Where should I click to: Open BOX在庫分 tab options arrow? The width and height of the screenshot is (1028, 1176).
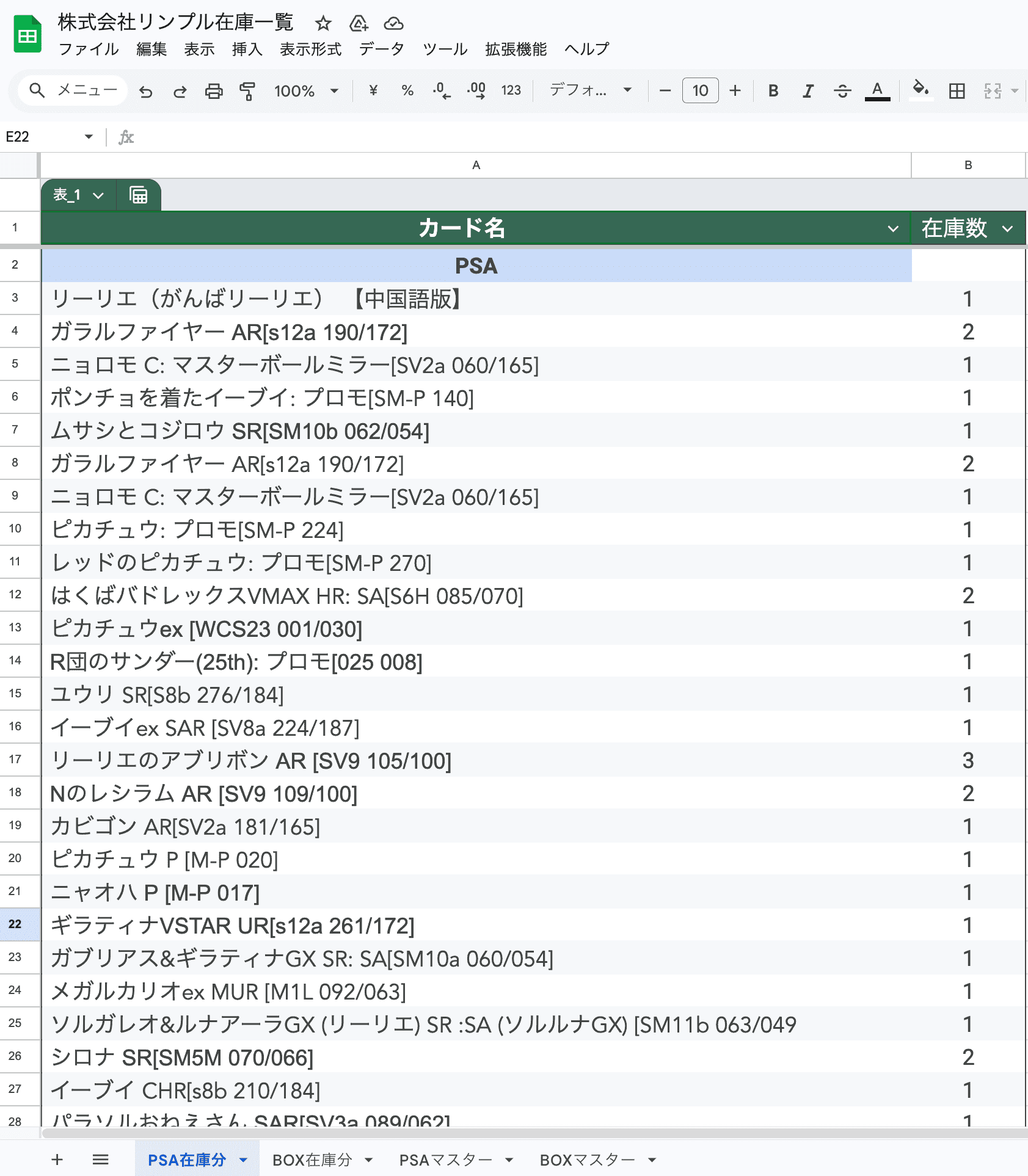click(x=369, y=1160)
